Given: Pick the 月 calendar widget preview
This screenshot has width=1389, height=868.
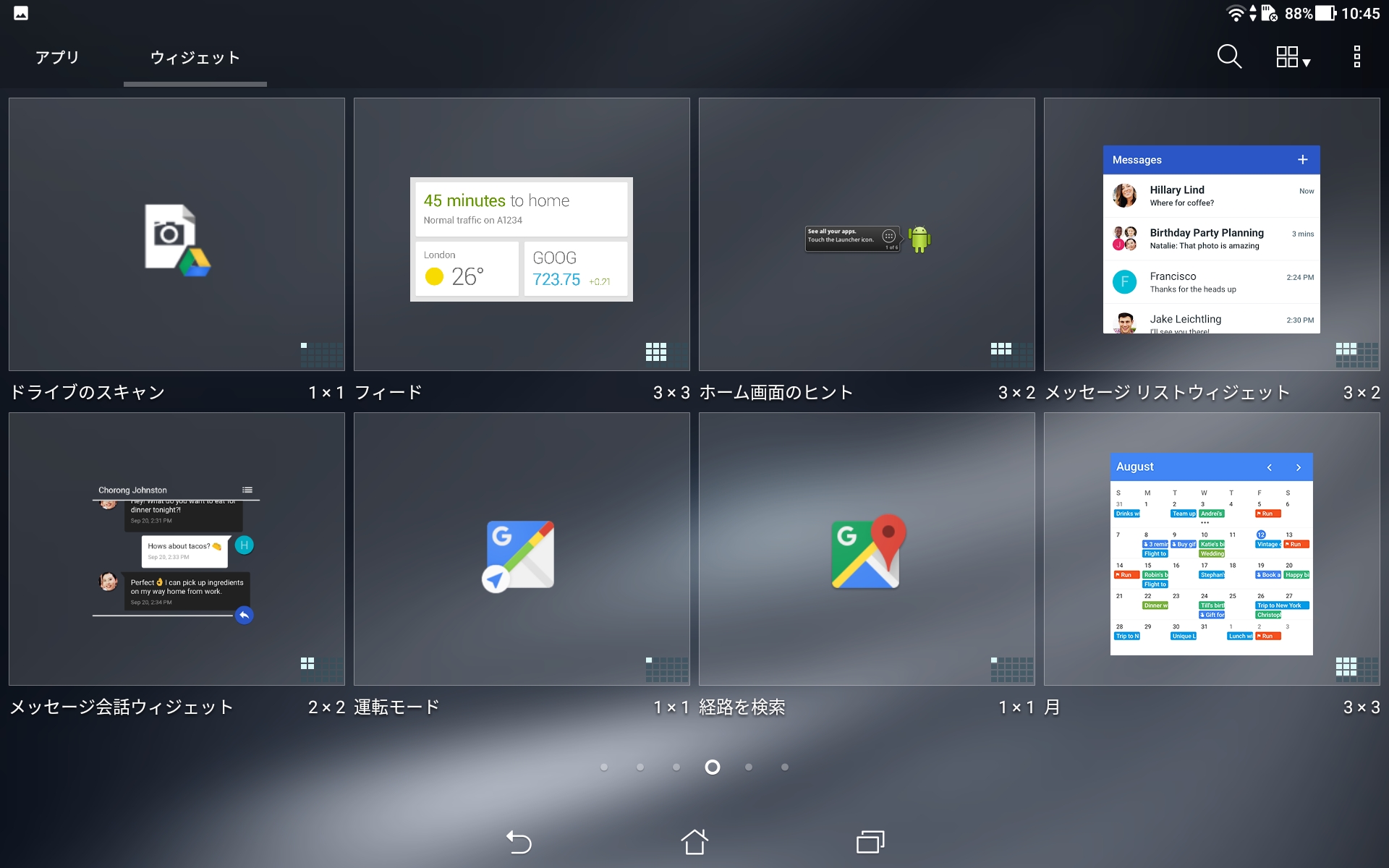Looking at the screenshot, I should (x=1212, y=554).
